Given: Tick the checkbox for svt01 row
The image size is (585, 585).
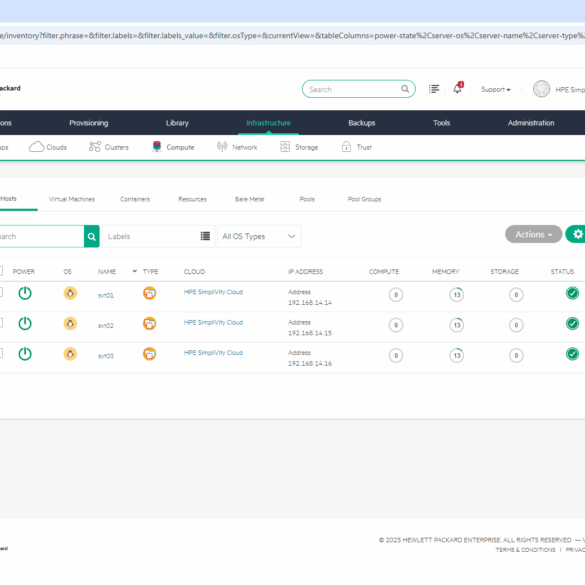Looking at the screenshot, I should coord(1,292).
